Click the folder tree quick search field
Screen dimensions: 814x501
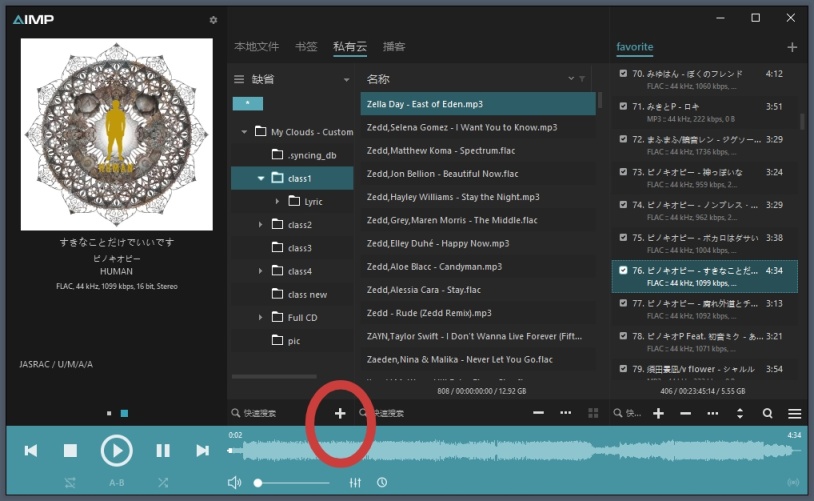tap(280, 413)
